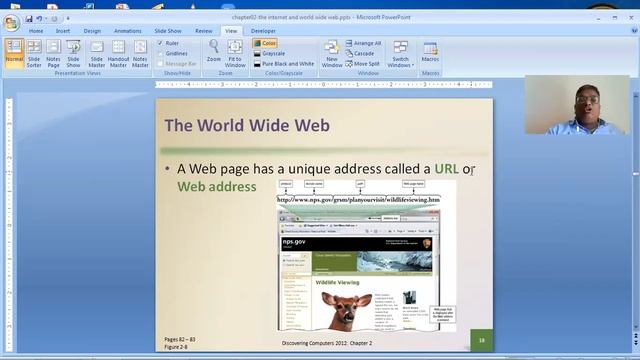640x360 pixels.
Task: Open PowerPoint Help question mark icon
Action: click(x=634, y=31)
